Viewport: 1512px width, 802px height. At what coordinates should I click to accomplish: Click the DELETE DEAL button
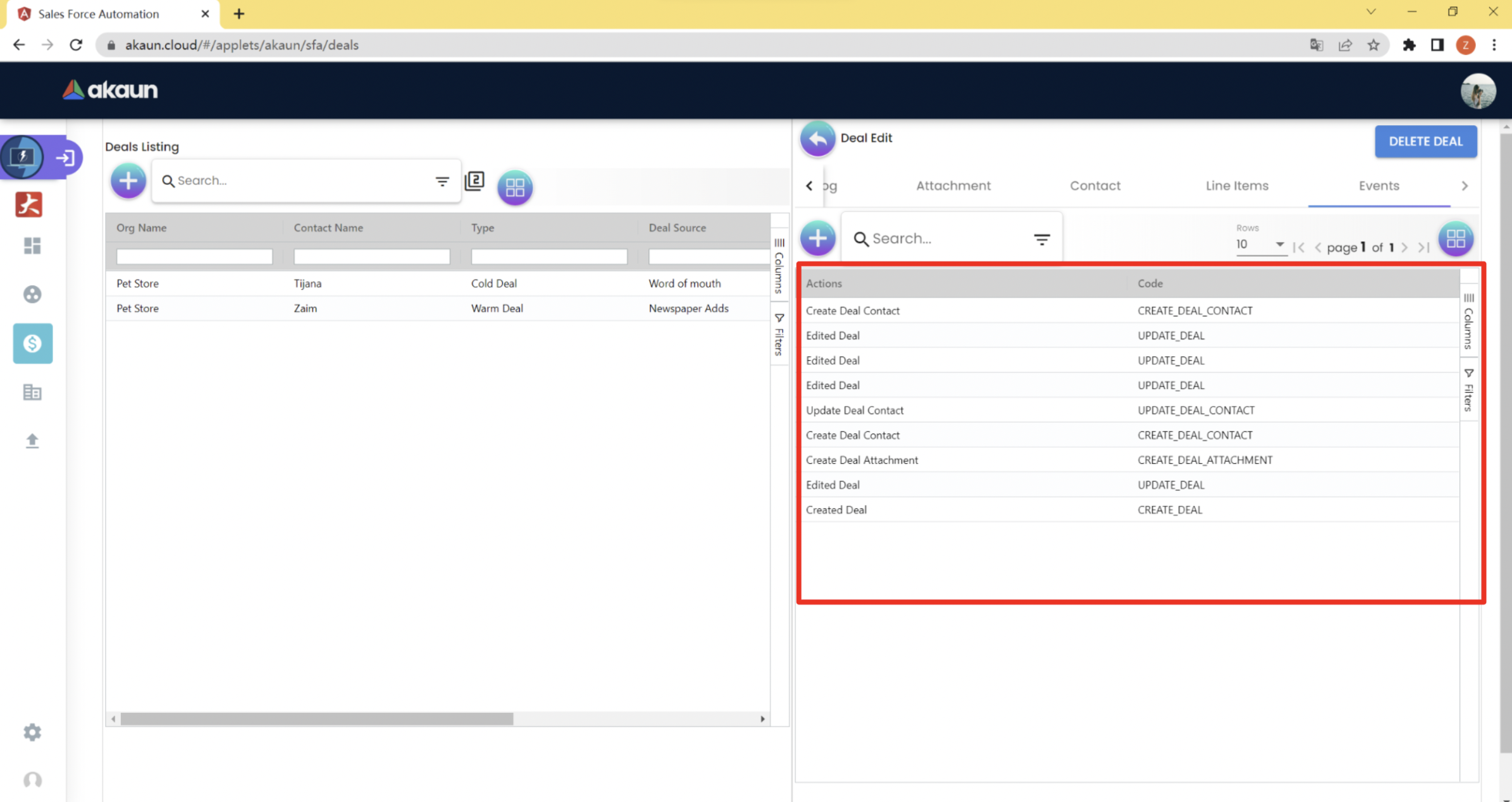point(1425,141)
